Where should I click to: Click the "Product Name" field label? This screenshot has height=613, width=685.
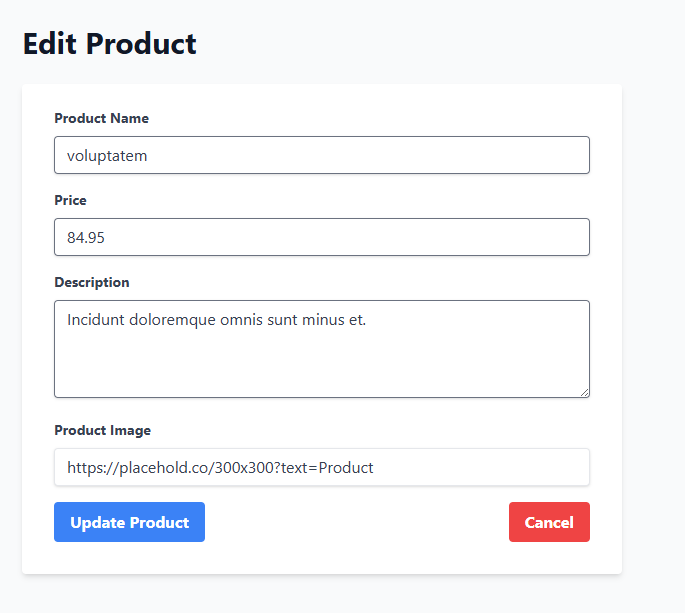(x=101, y=118)
